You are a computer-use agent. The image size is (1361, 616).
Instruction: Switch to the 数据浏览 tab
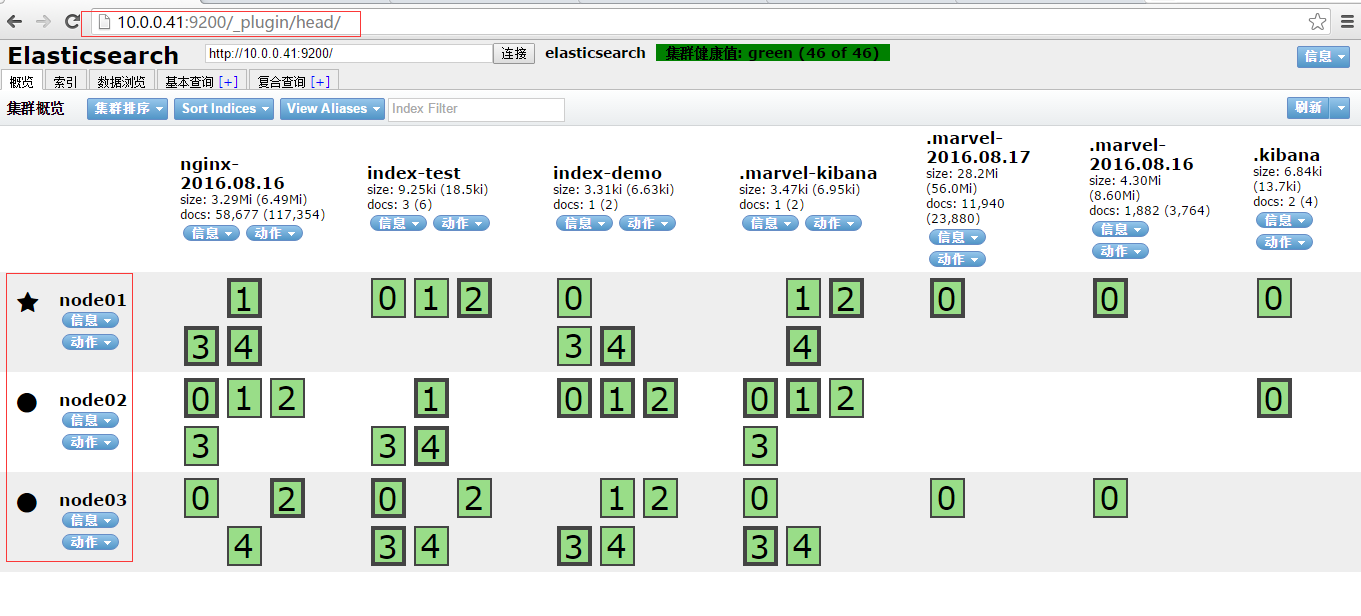click(121, 81)
